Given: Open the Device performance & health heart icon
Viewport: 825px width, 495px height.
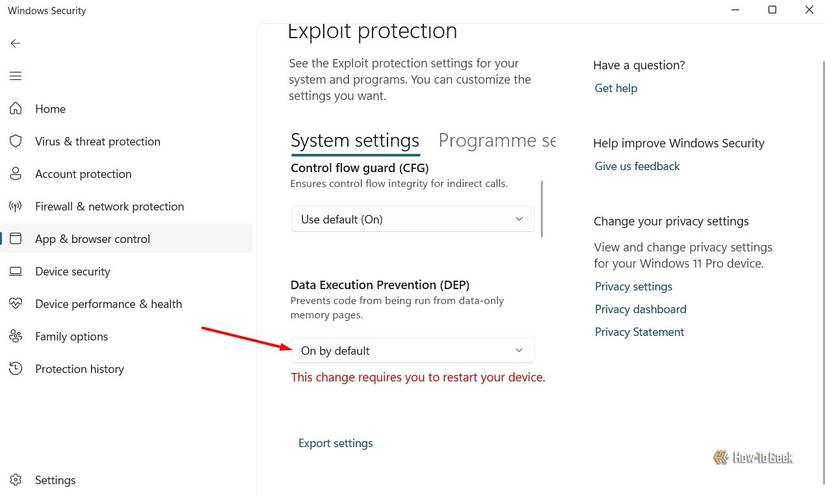Looking at the screenshot, I should click(15, 304).
